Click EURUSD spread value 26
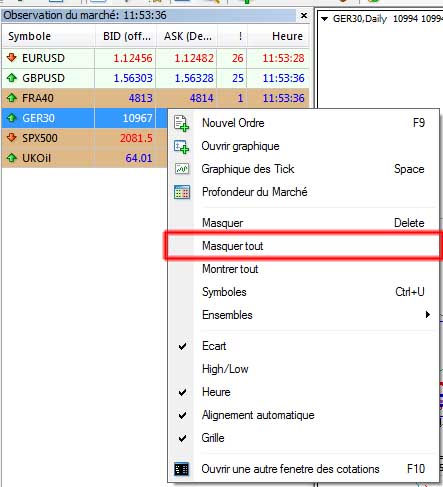Viewport: 443px width, 487px height. click(238, 58)
